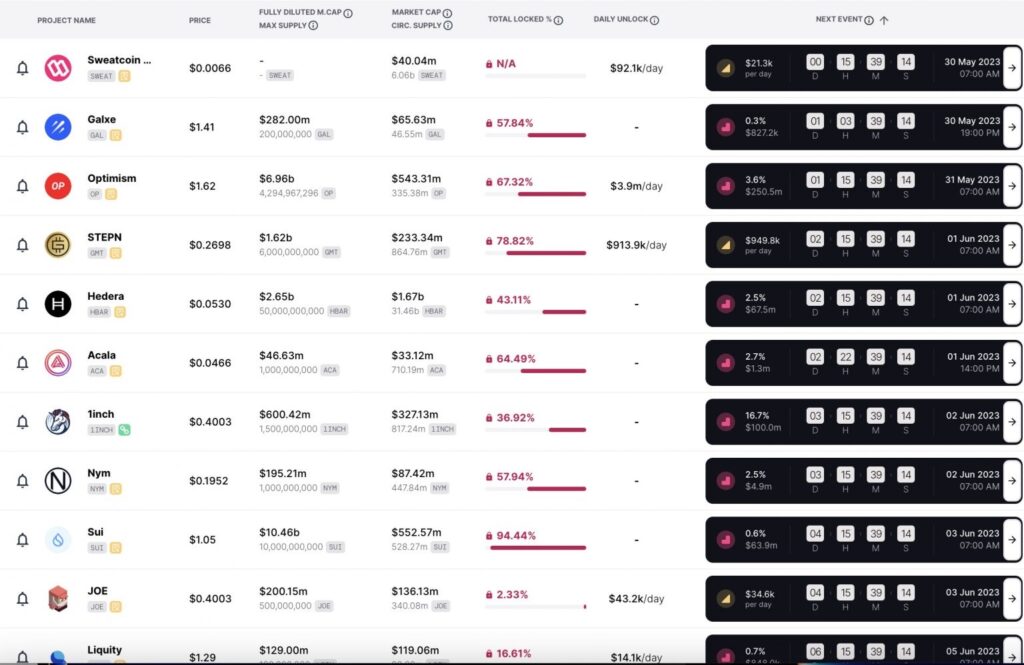Screen dimensions: 1024x665
Task: Open the Acala project logo
Action: tap(58, 363)
